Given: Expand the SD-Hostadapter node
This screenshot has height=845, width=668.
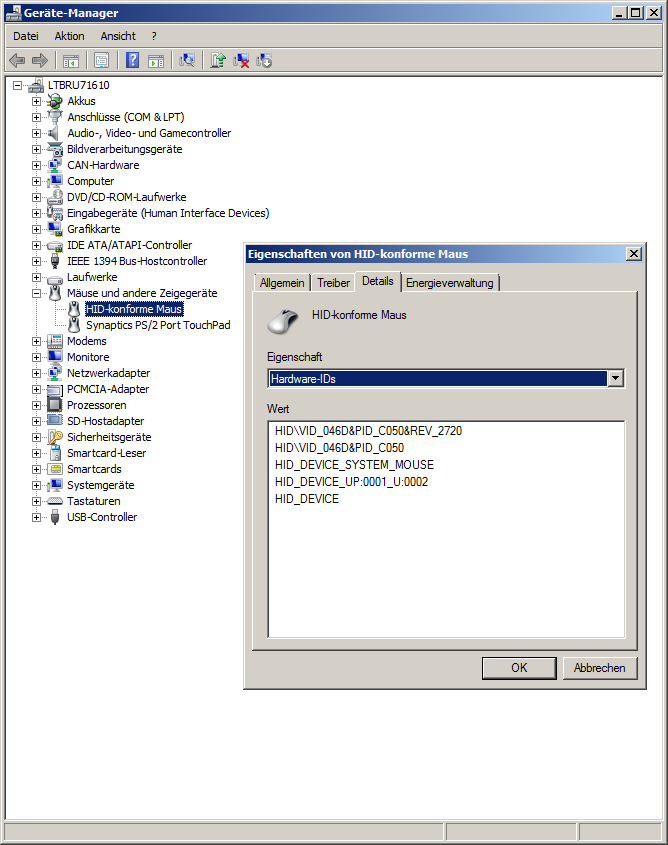Looking at the screenshot, I should point(36,421).
